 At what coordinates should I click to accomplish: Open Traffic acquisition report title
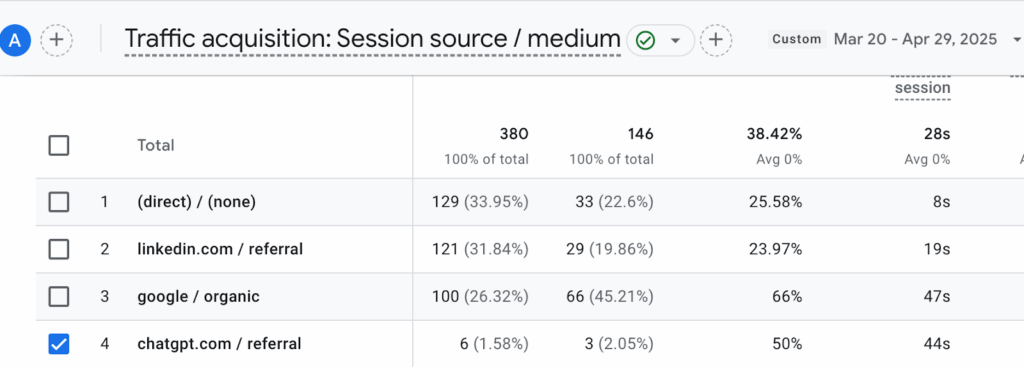click(372, 40)
